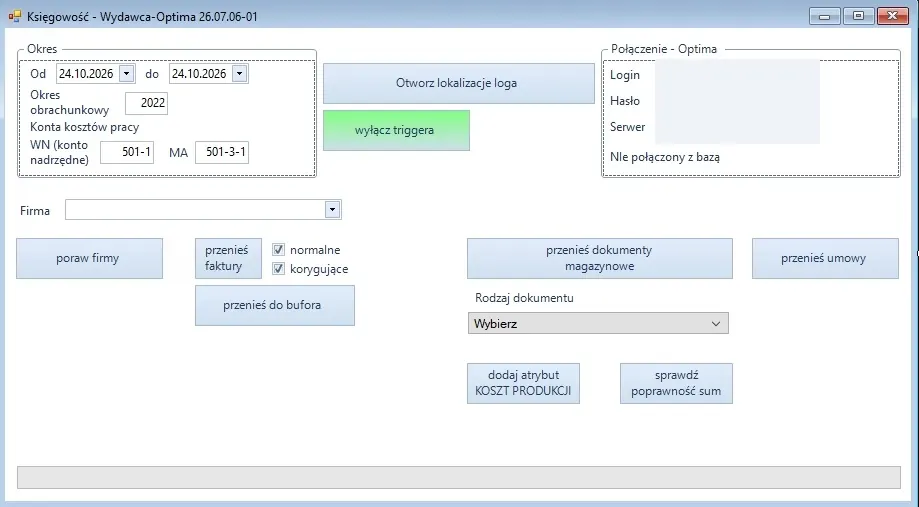The width and height of the screenshot is (919, 507).
Task: Click the progress bar at the bottom
Action: click(x=459, y=478)
